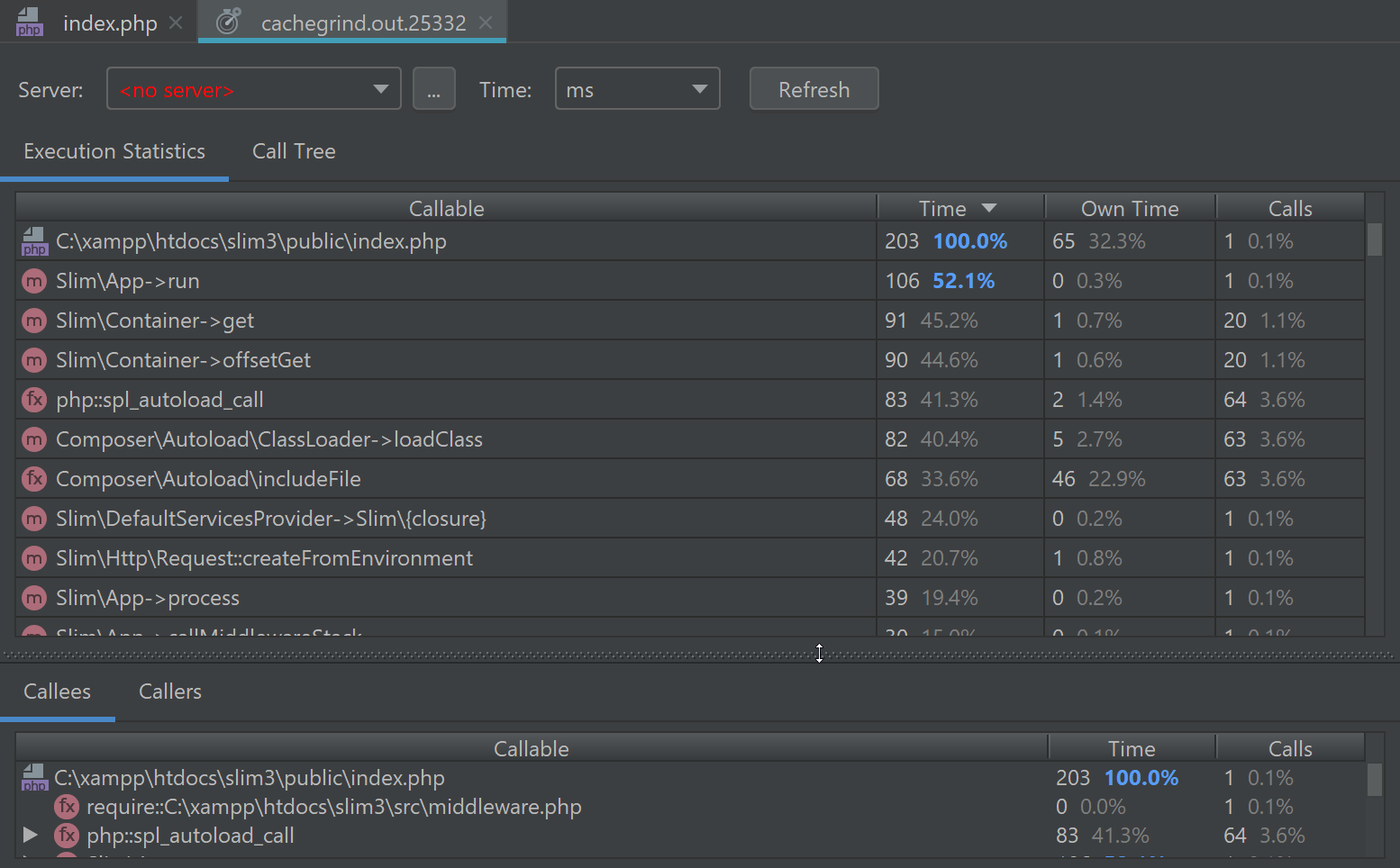This screenshot has height=868, width=1400.
Task: Click the PHP file icon in Callees tree root
Action: pyautogui.click(x=33, y=778)
